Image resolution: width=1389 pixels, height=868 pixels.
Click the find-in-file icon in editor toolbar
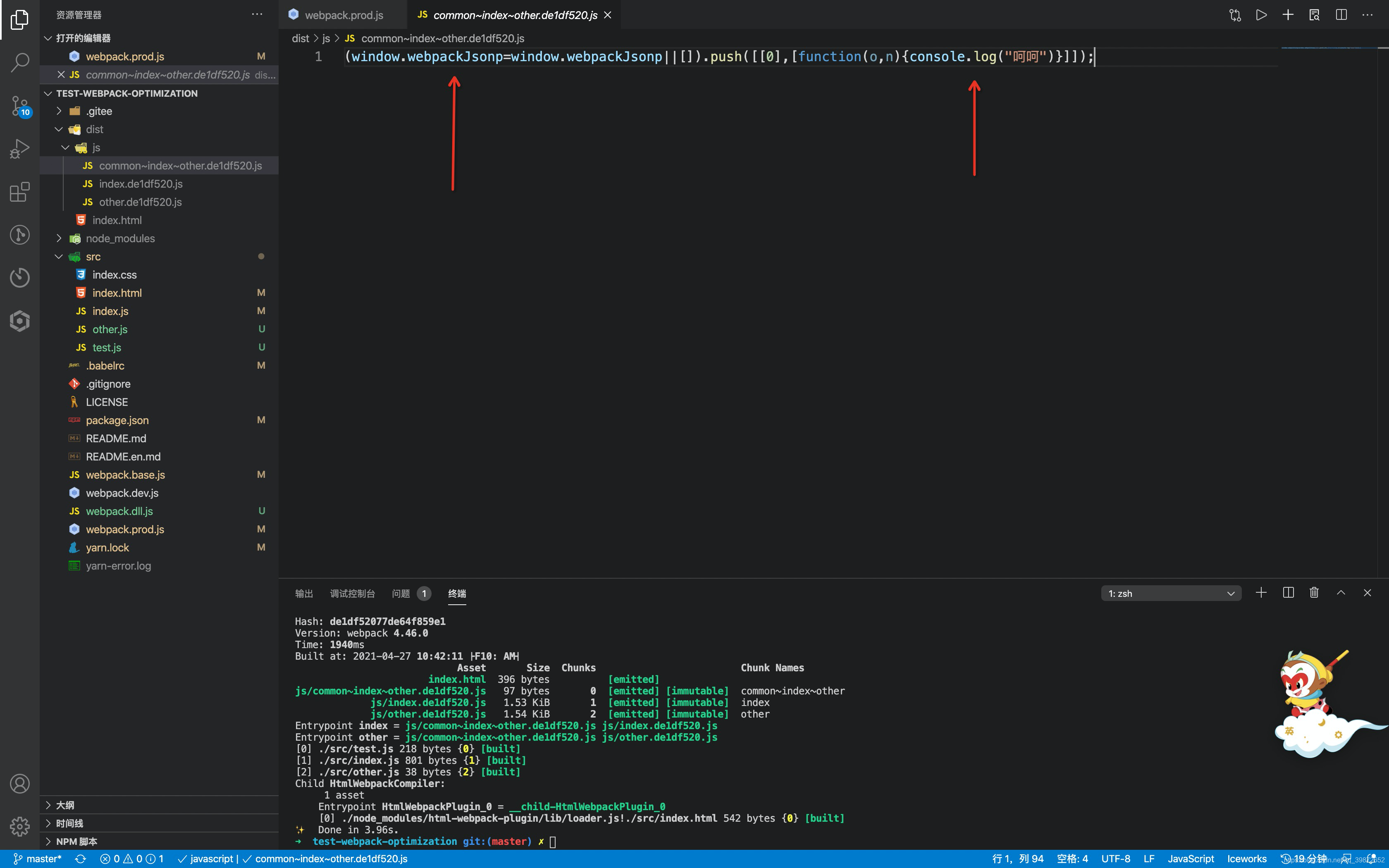point(1315,15)
